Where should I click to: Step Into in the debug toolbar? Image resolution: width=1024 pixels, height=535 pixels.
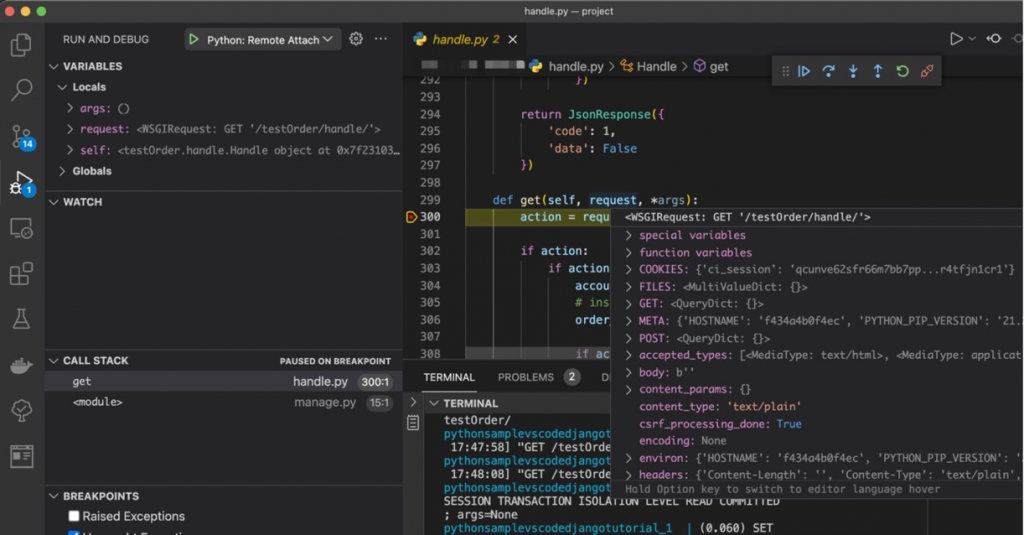[853, 71]
